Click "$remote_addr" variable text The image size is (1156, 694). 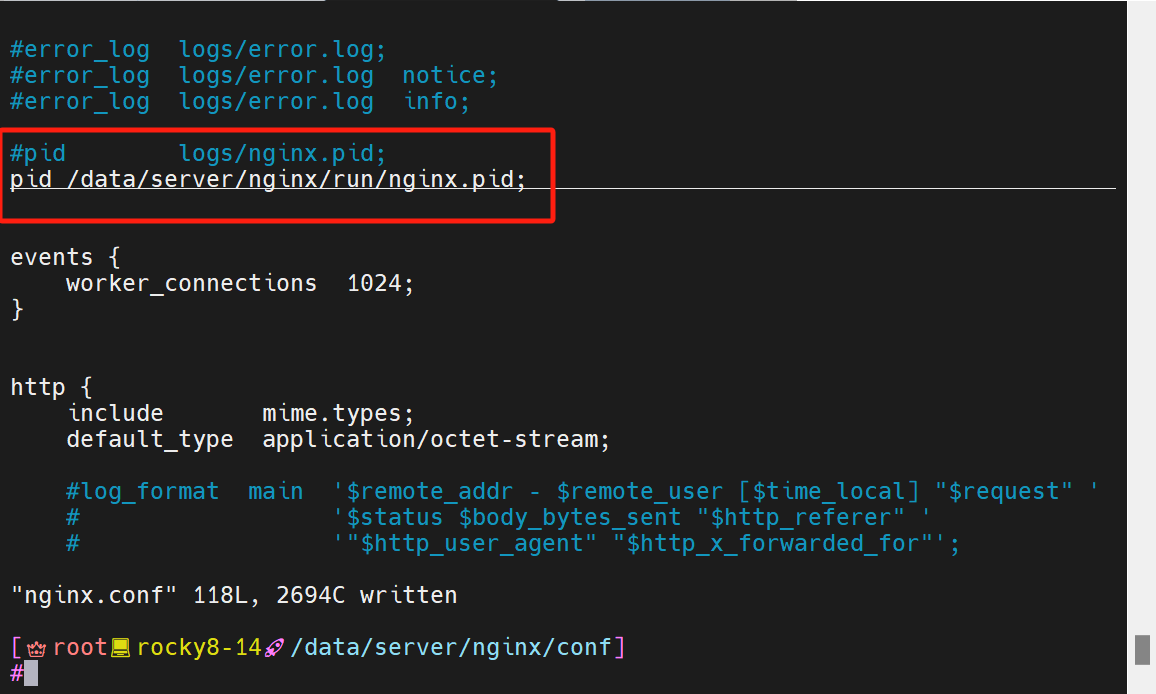[x=430, y=491]
